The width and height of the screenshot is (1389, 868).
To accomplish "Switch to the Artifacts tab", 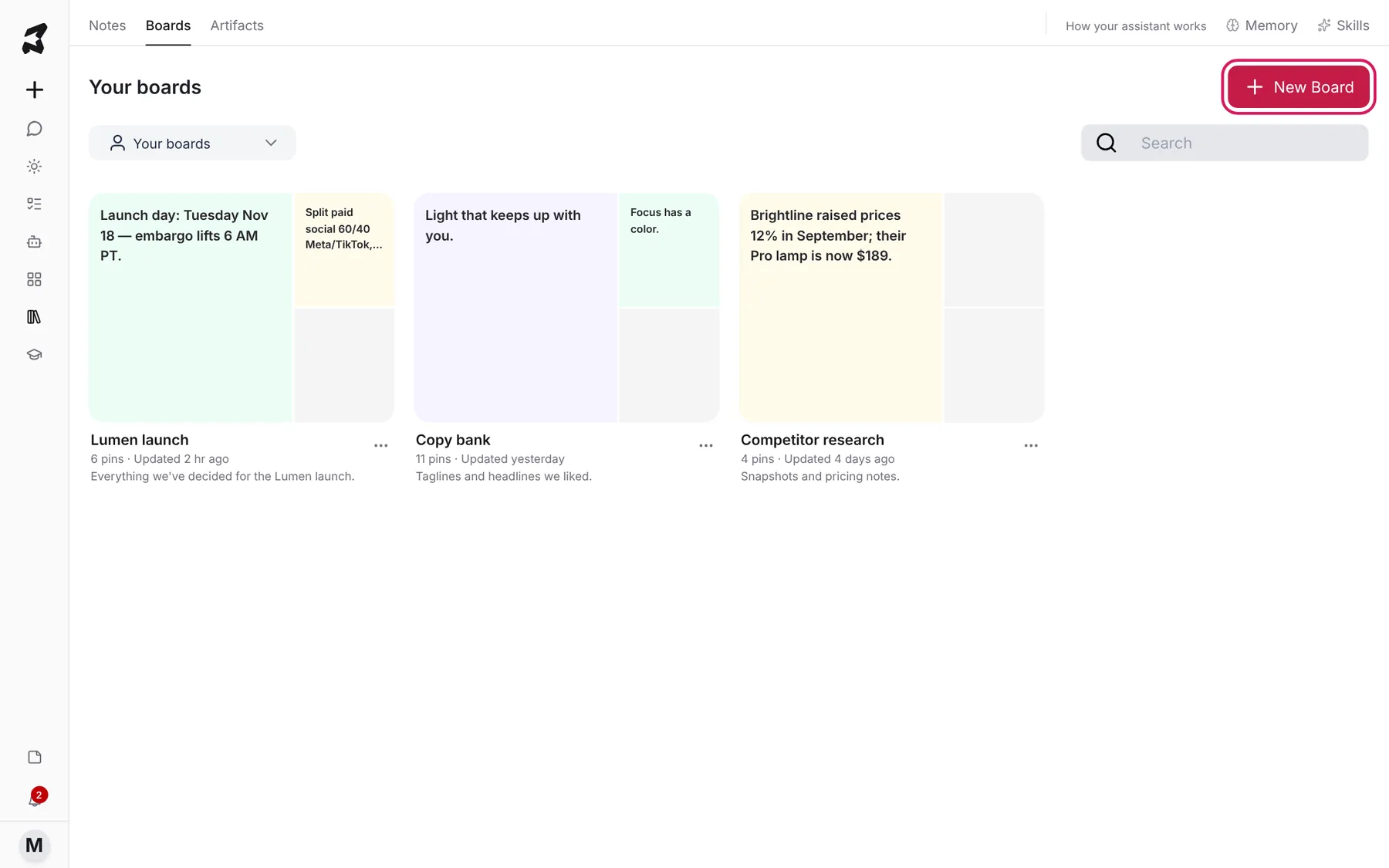I will pyautogui.click(x=237, y=25).
